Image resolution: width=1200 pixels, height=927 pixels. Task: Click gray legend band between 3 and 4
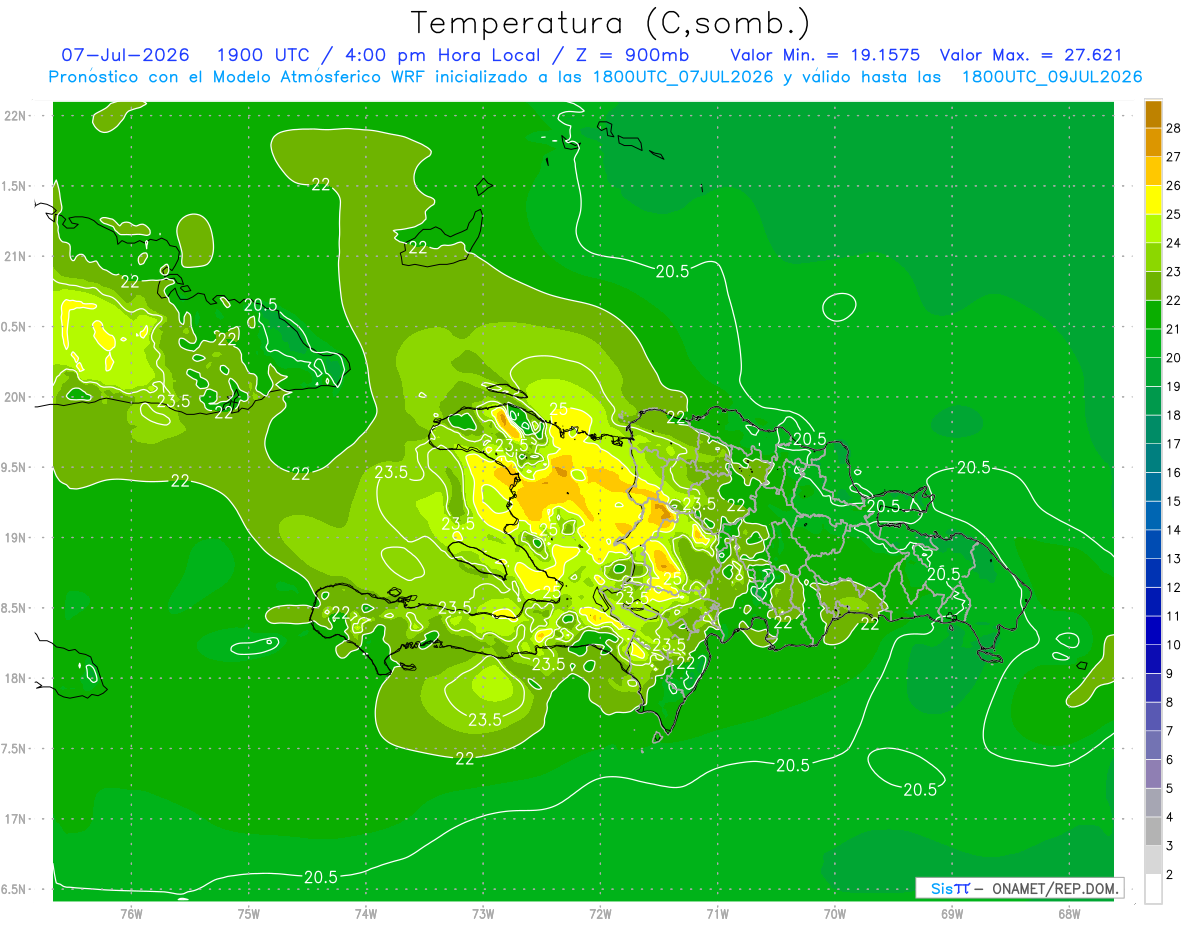click(x=1153, y=831)
